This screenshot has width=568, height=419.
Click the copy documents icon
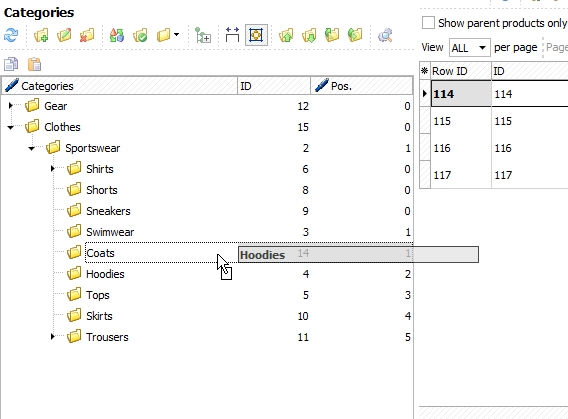click(11, 64)
